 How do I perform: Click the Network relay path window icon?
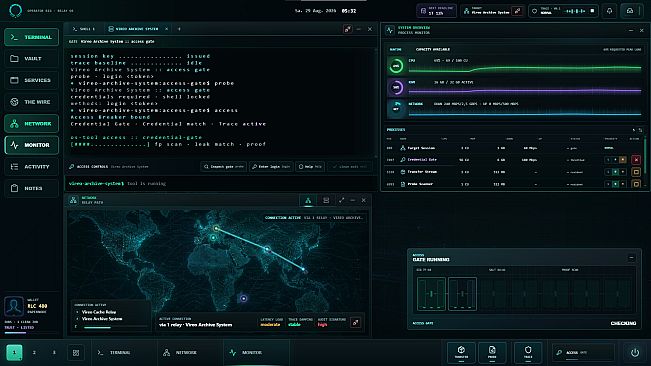coord(73,200)
